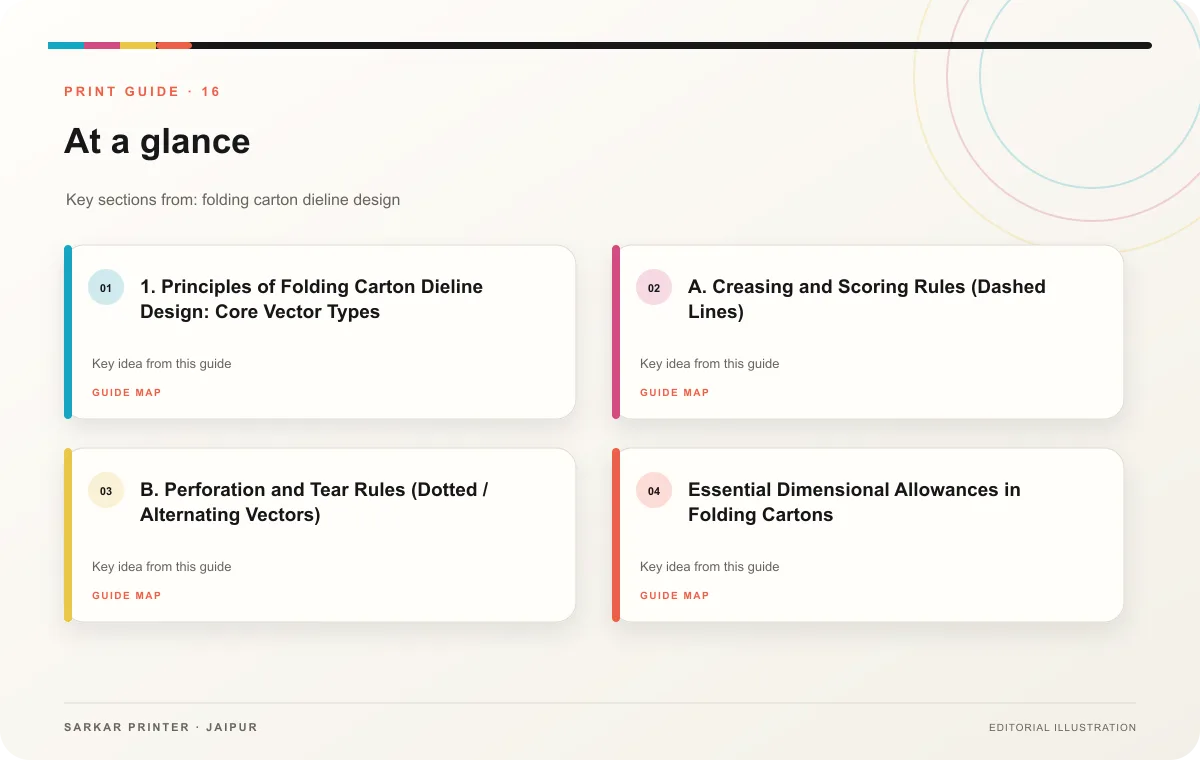The image size is (1200, 760).
Task: Click 'Key idea from this guide' in card 04
Action: click(710, 567)
